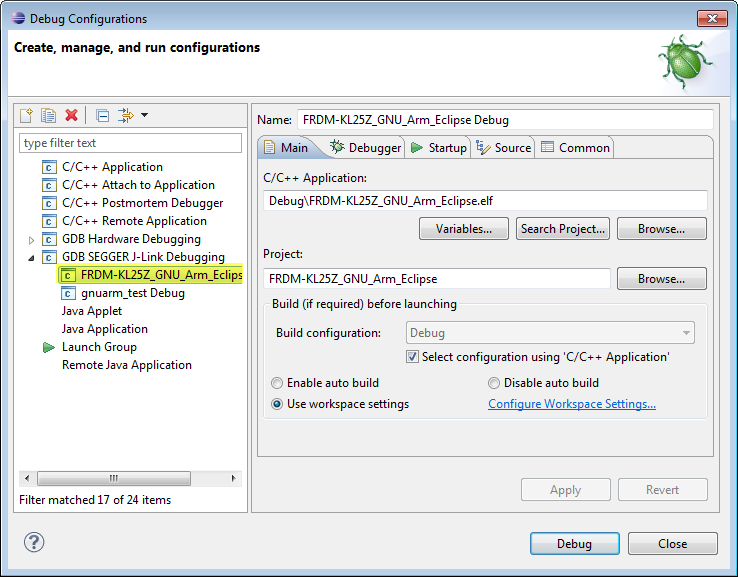Click the filter launch configurations icon
The image size is (738, 577).
126,116
